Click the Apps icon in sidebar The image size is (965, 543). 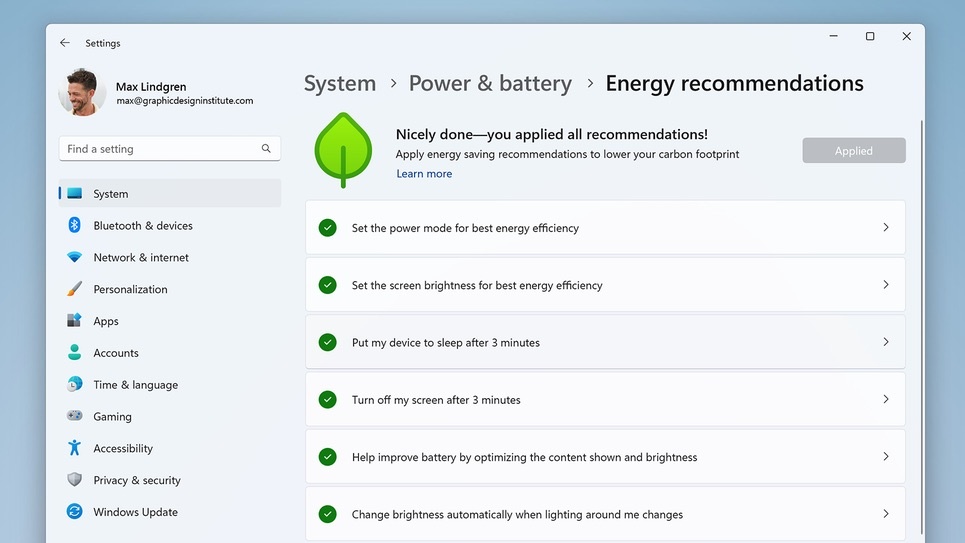coord(74,320)
